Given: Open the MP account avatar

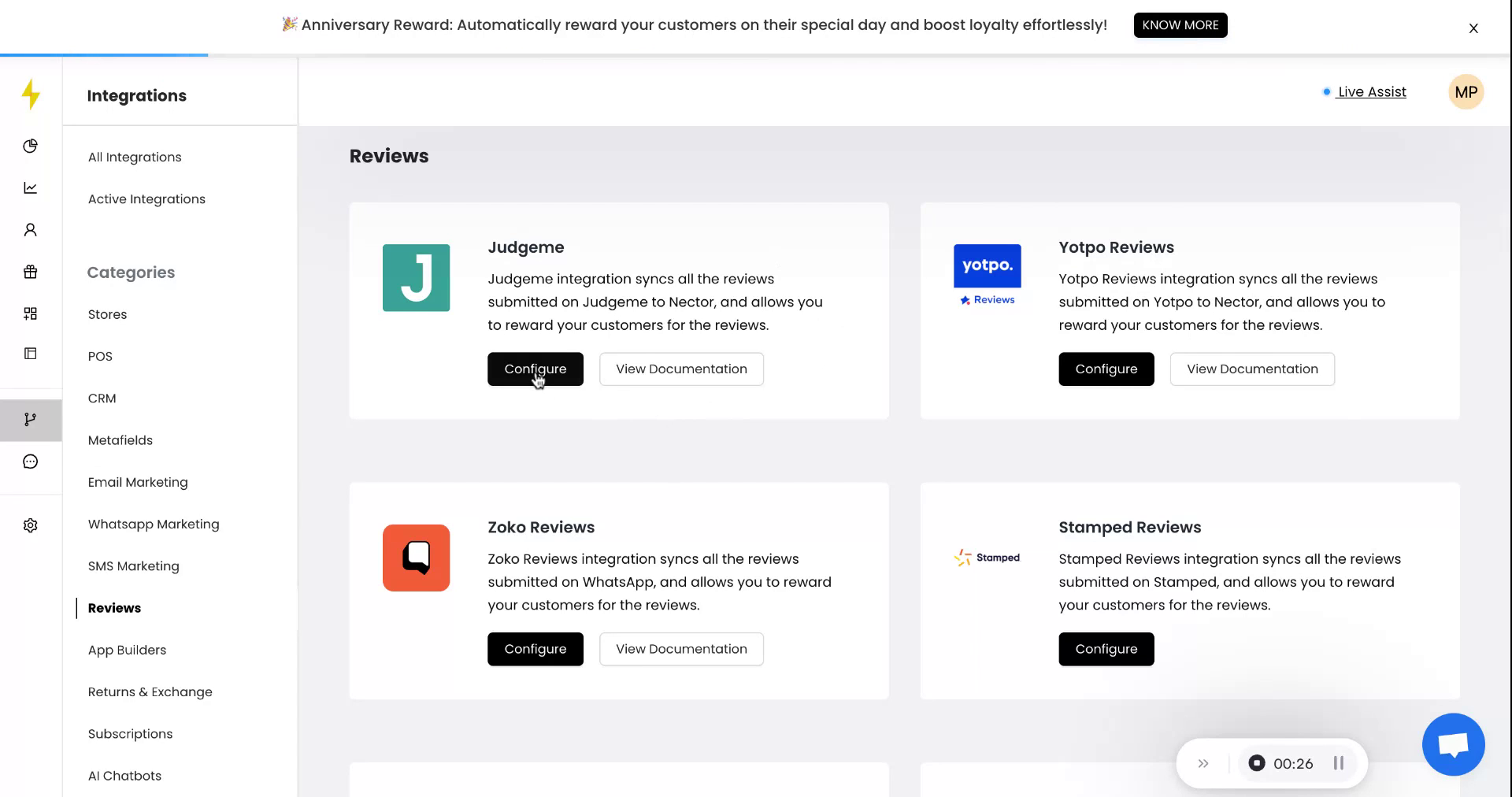Looking at the screenshot, I should click(1466, 92).
